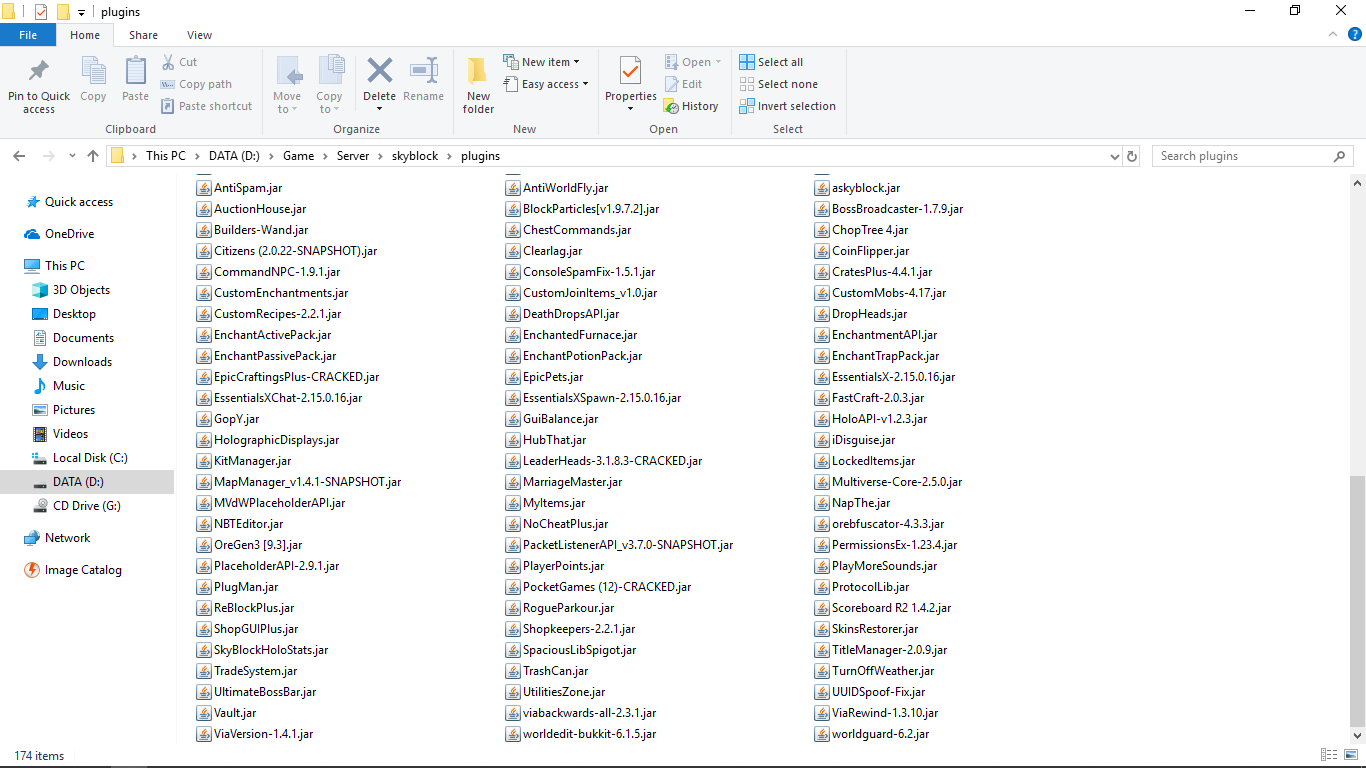1366x768 pixels.
Task: Click the Pin to Quick access icon
Action: coord(39,71)
